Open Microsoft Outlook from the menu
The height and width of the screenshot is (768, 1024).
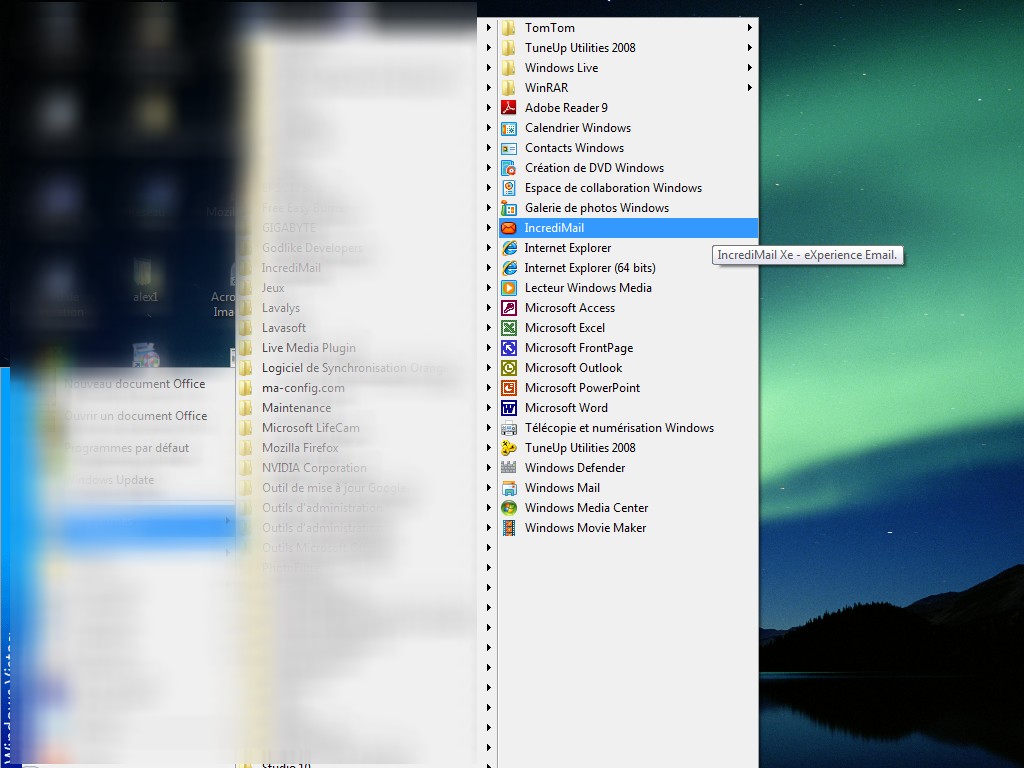click(573, 368)
